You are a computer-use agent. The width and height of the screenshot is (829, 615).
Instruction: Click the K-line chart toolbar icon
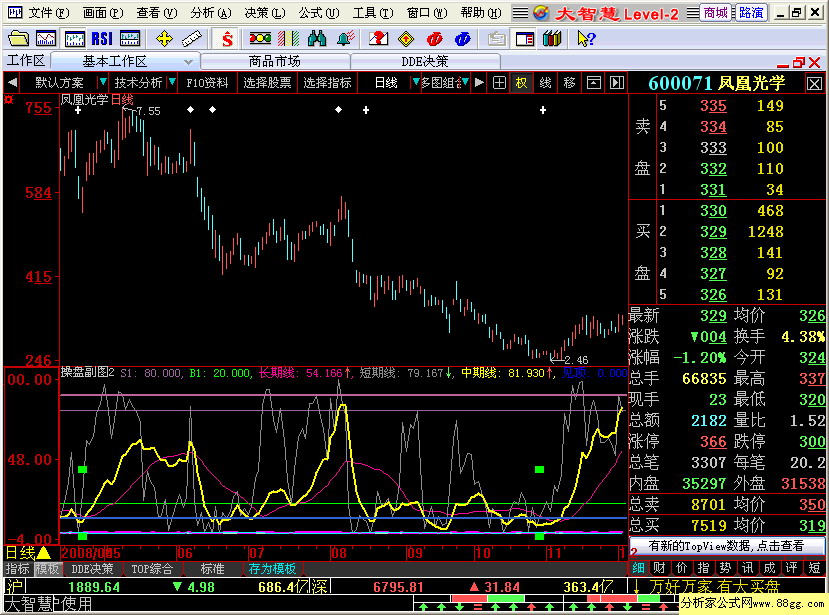coord(75,39)
